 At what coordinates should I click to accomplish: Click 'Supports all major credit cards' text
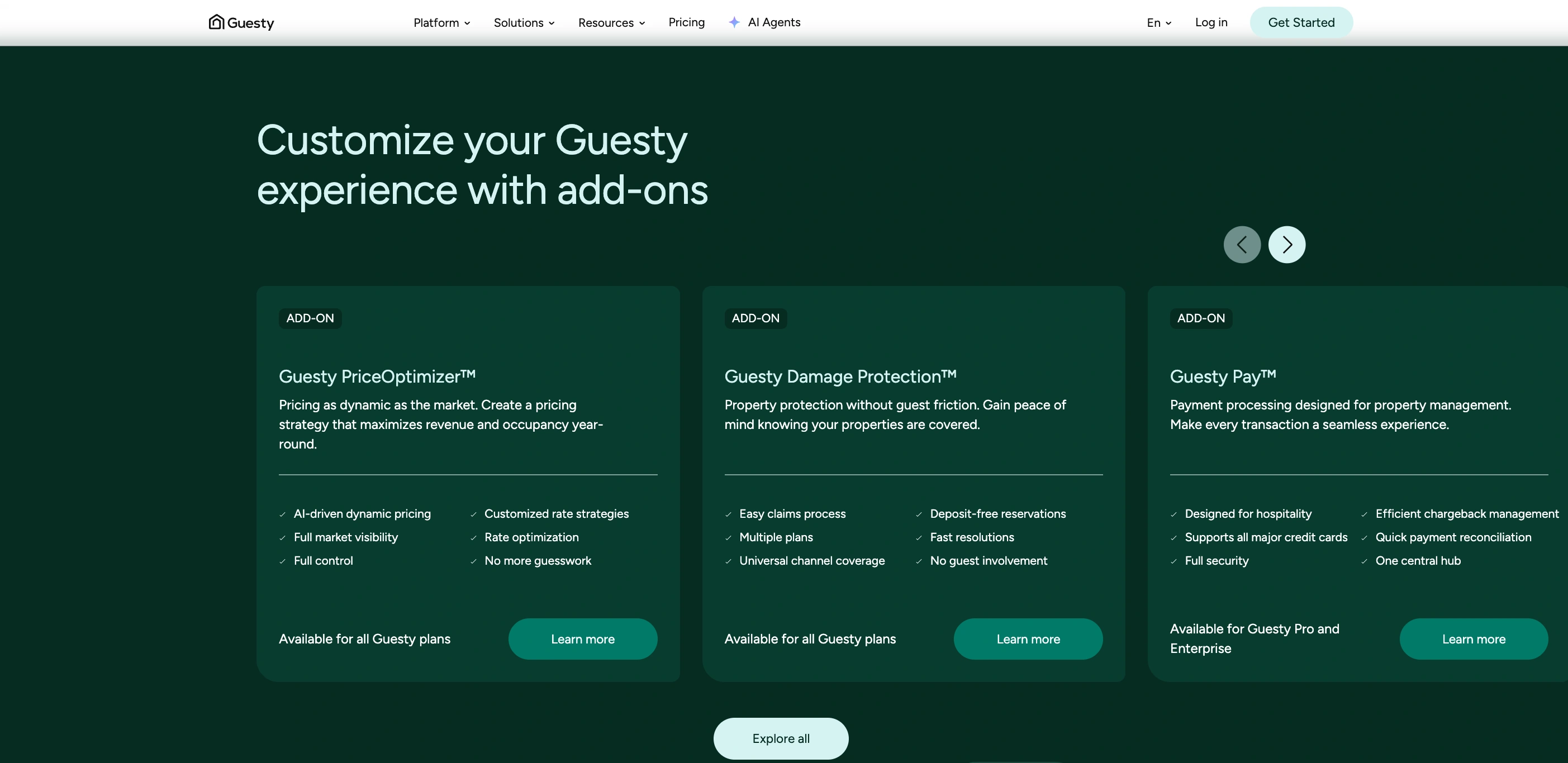pyautogui.click(x=1266, y=537)
